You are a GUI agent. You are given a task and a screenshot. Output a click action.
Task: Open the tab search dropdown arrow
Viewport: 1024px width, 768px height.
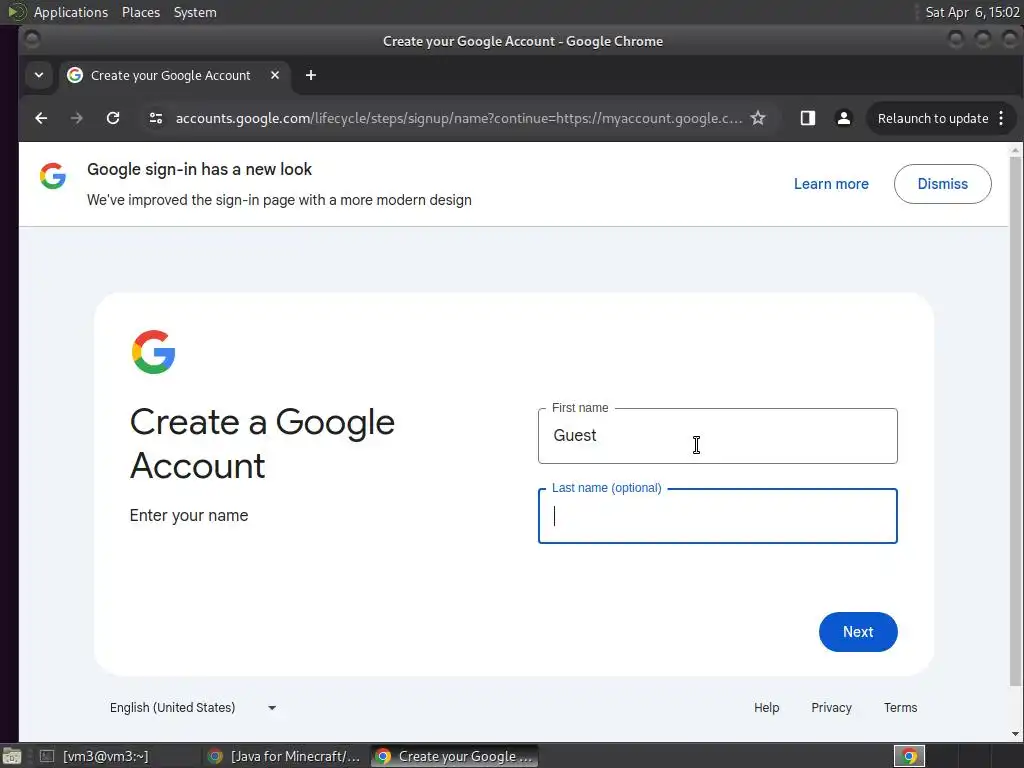click(39, 75)
